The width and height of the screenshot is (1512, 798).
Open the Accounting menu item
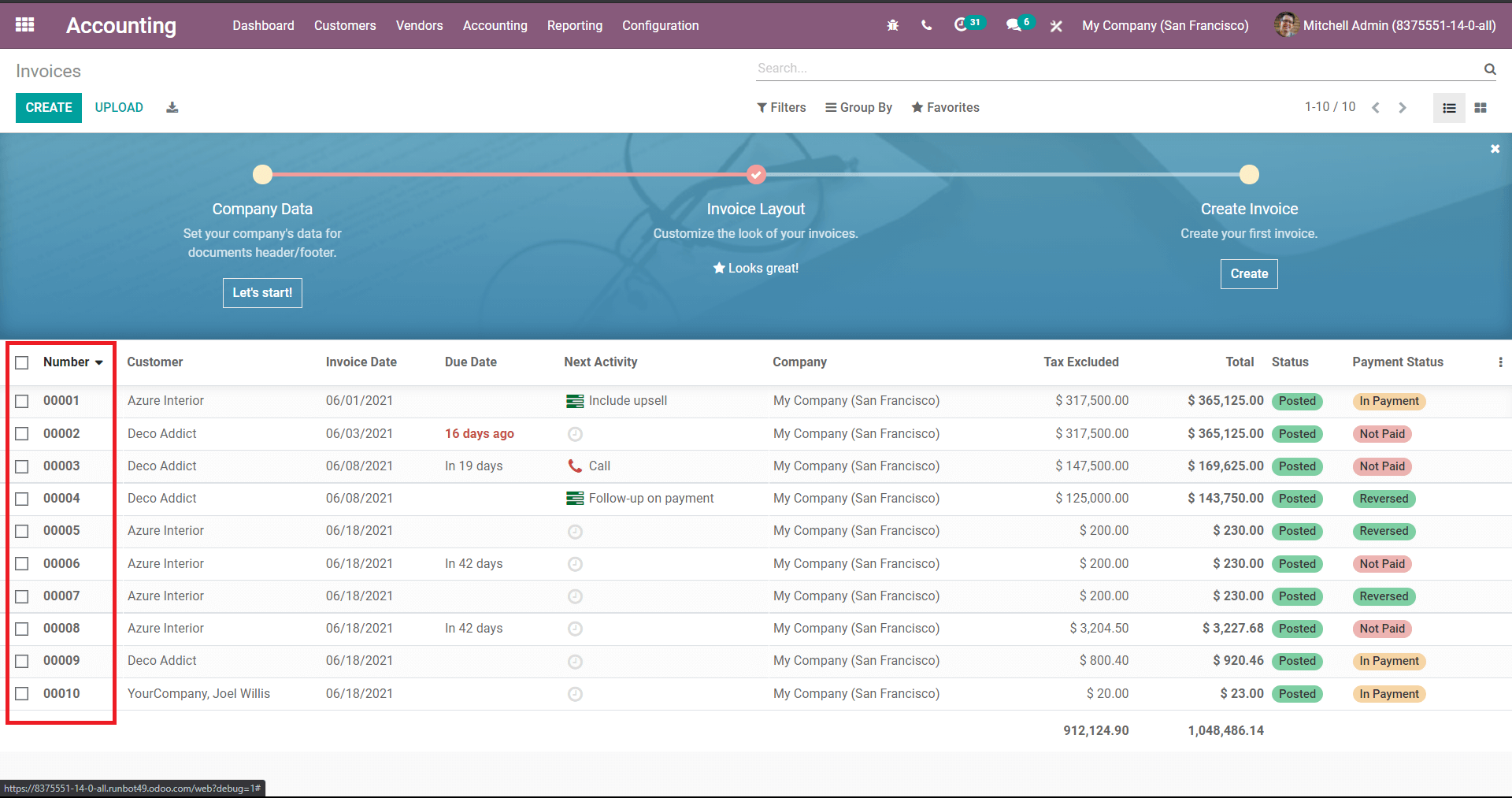click(495, 25)
